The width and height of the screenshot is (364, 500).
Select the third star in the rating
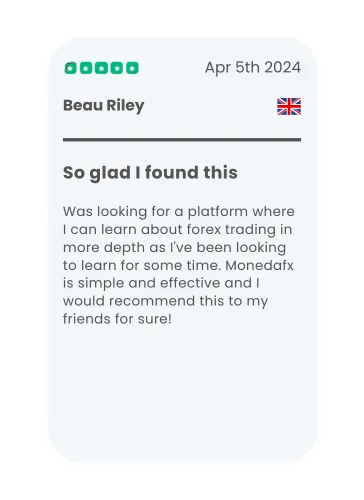tap(101, 68)
